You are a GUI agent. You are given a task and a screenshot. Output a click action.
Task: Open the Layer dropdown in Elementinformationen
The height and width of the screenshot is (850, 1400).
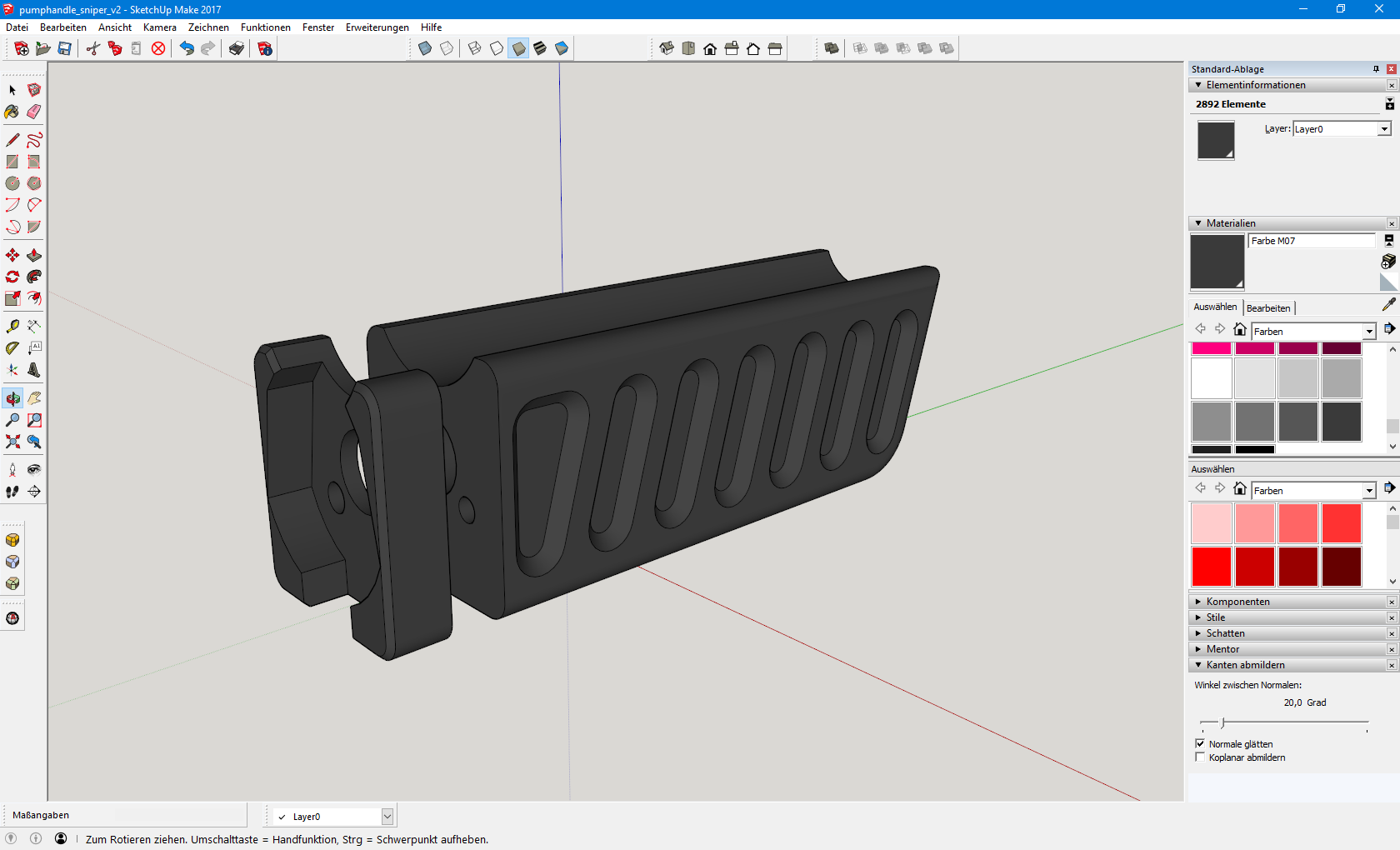pos(1383,129)
